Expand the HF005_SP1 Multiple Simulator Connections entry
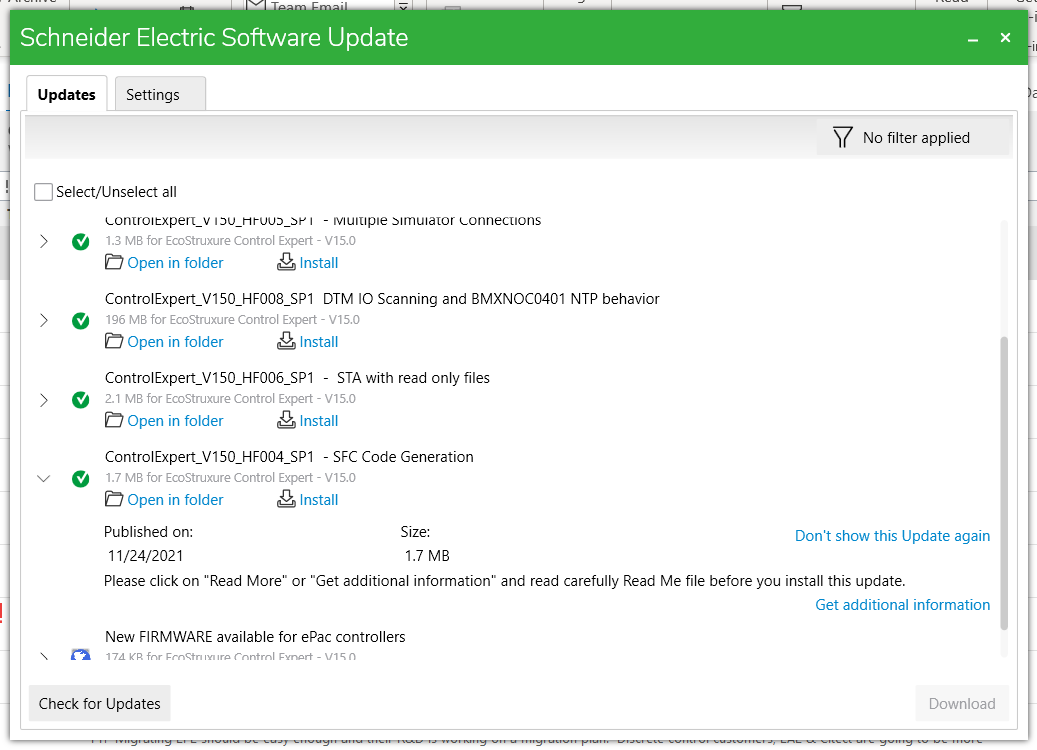Image resolution: width=1037 pixels, height=750 pixels. point(44,241)
